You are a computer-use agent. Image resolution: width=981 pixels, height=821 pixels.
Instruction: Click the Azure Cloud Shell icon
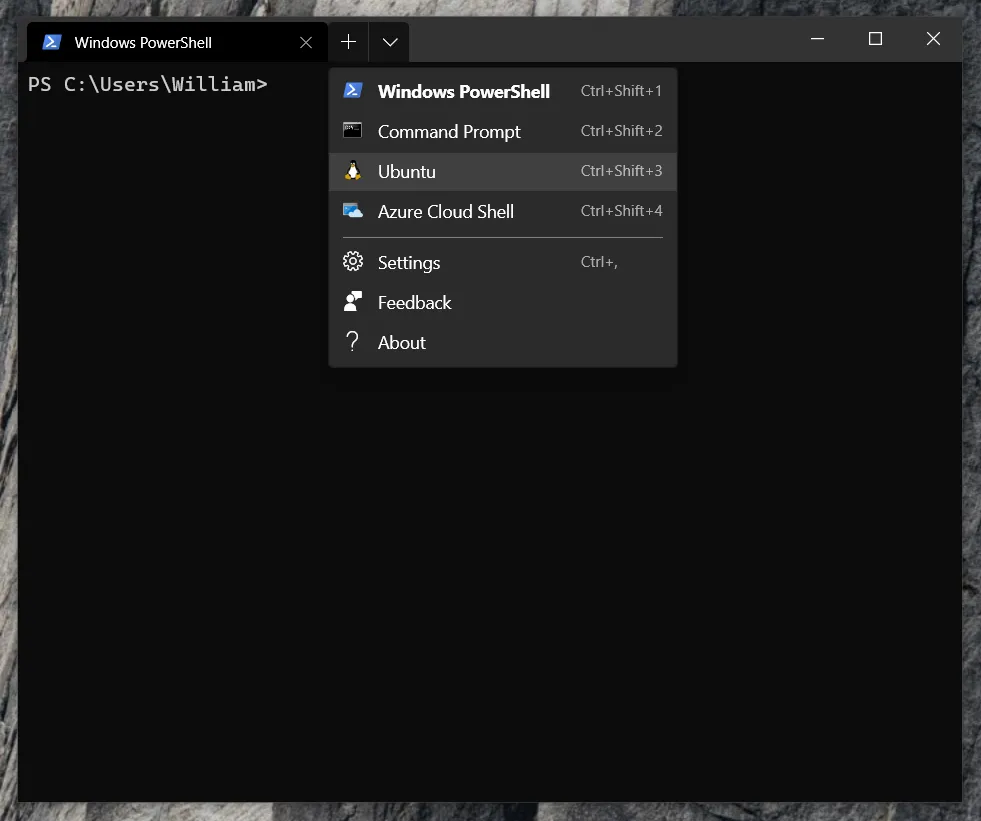[353, 211]
